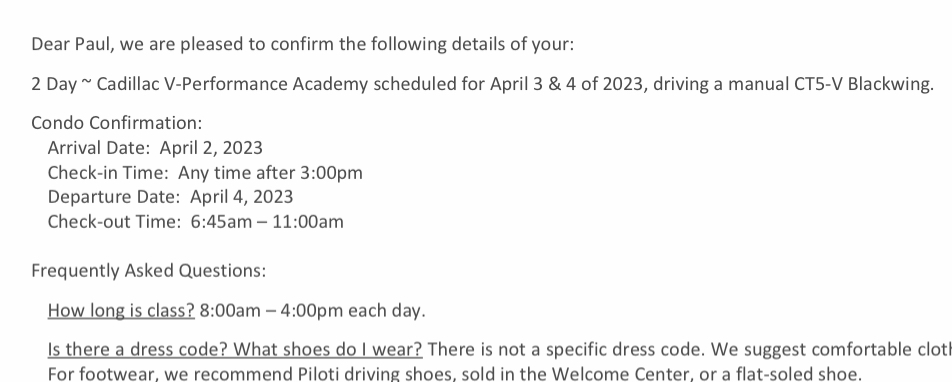Click the "8:00am – 4:00pm each day" text
Image resolution: width=952 pixels, height=382 pixels.
coord(311,310)
